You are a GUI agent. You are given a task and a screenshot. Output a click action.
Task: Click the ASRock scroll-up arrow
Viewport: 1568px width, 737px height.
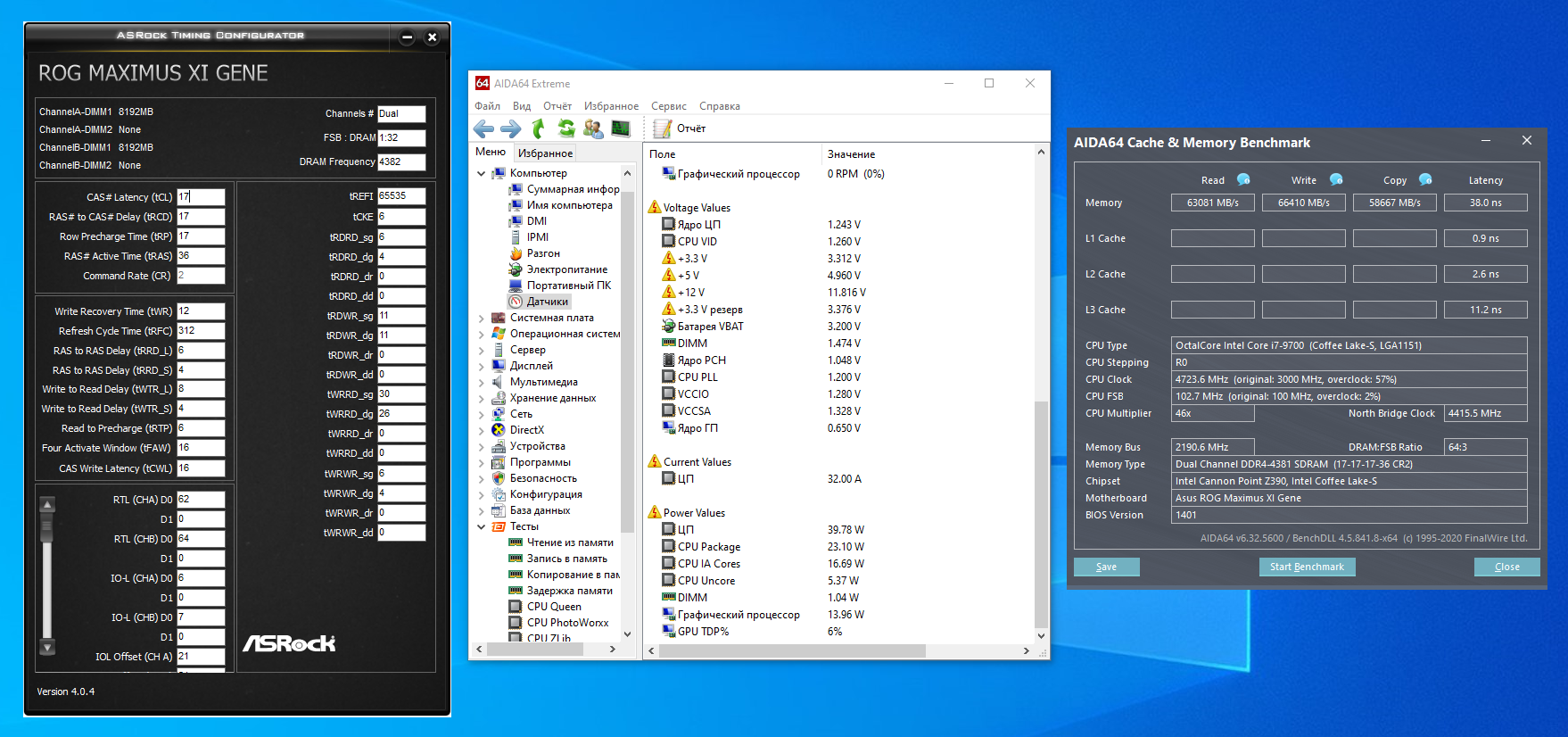[x=48, y=504]
